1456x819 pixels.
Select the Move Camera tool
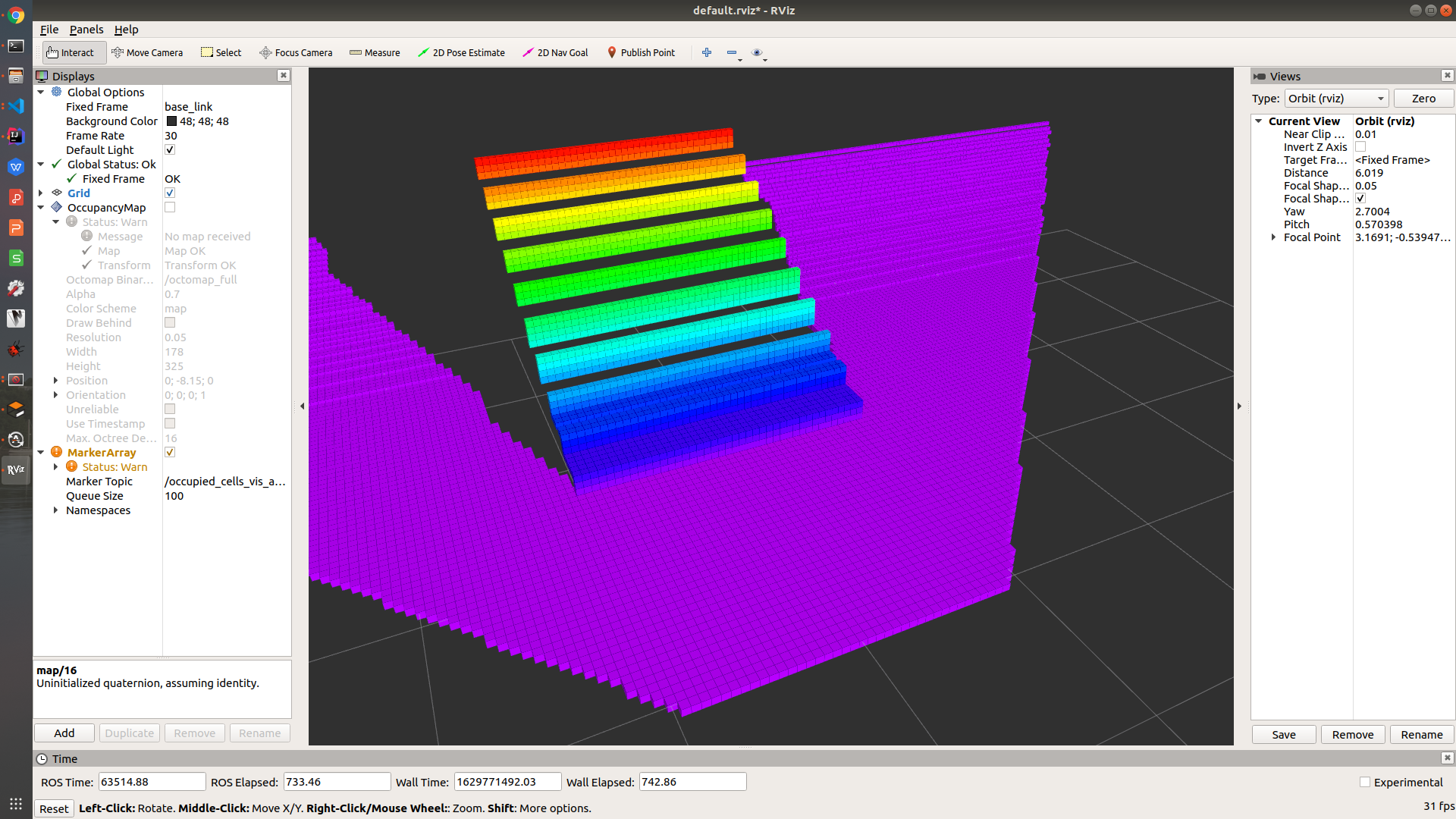point(147,52)
